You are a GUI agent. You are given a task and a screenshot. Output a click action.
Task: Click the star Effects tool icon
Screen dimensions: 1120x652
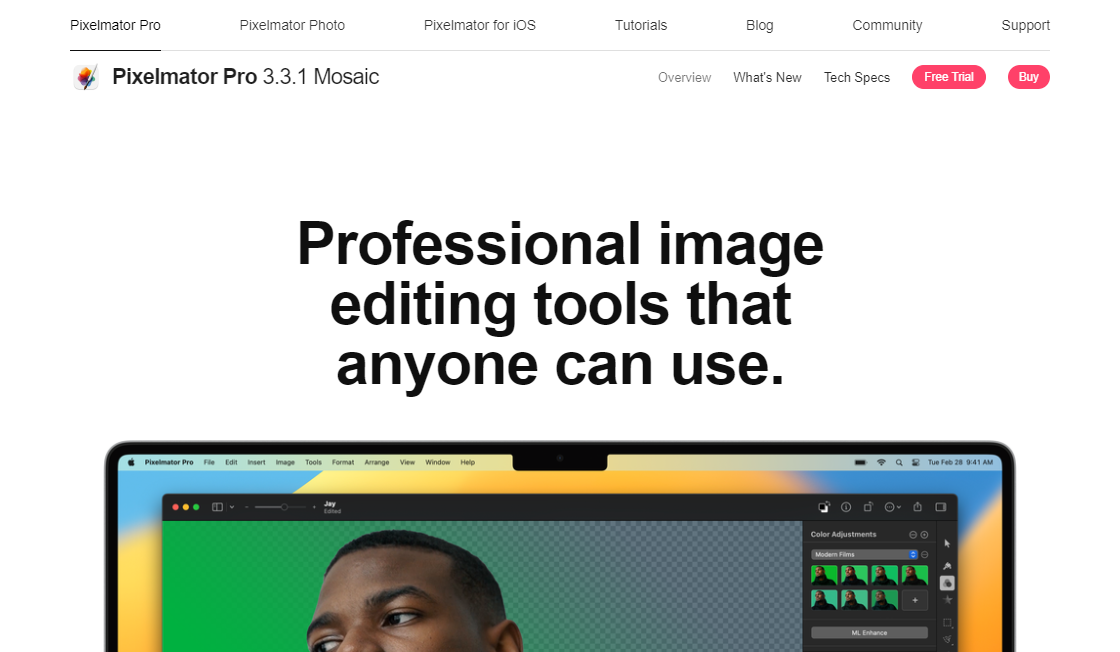947,600
